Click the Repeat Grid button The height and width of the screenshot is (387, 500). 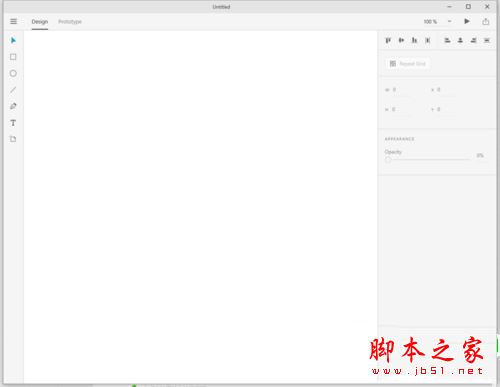408,64
